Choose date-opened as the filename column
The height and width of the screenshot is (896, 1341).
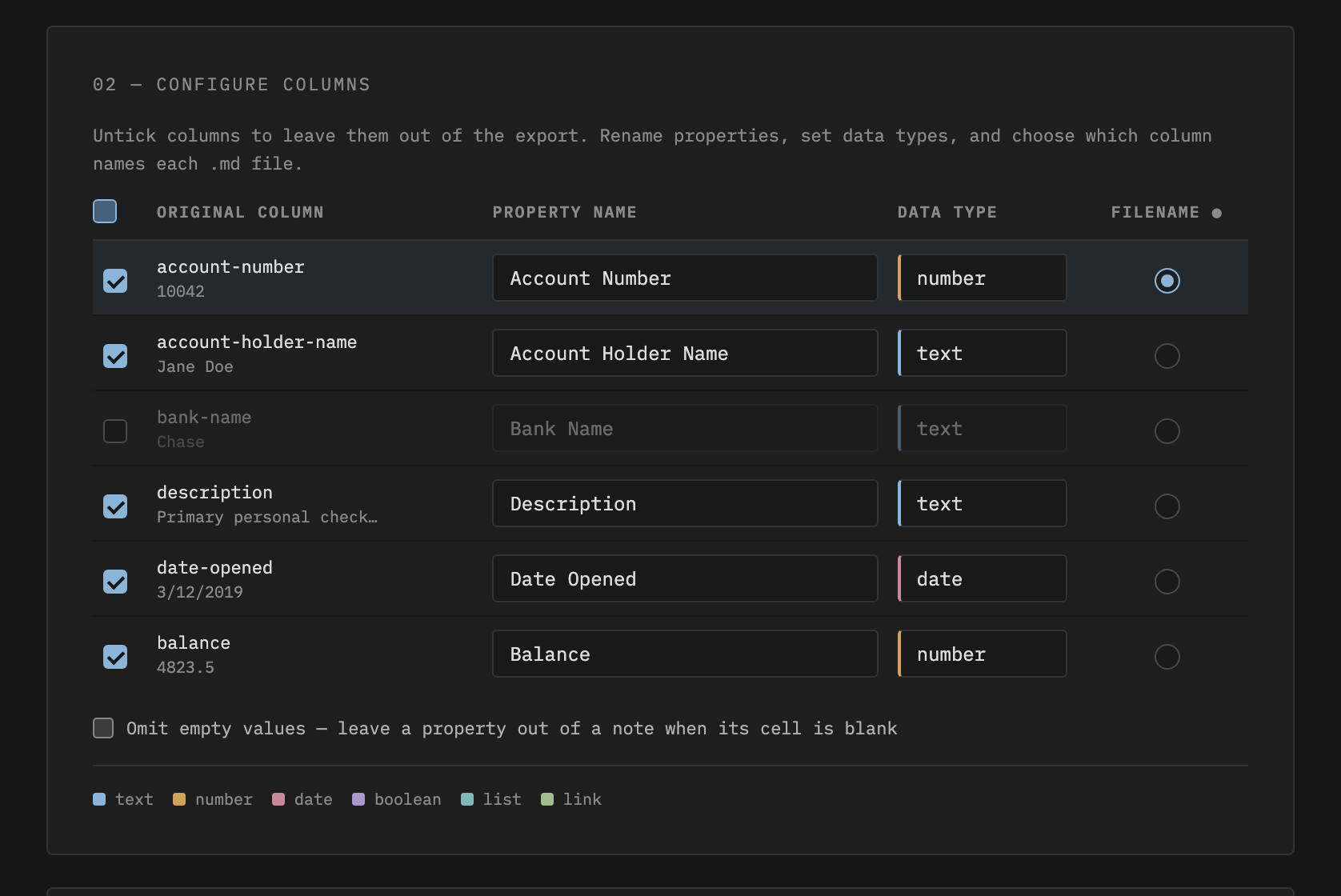[1167, 582]
